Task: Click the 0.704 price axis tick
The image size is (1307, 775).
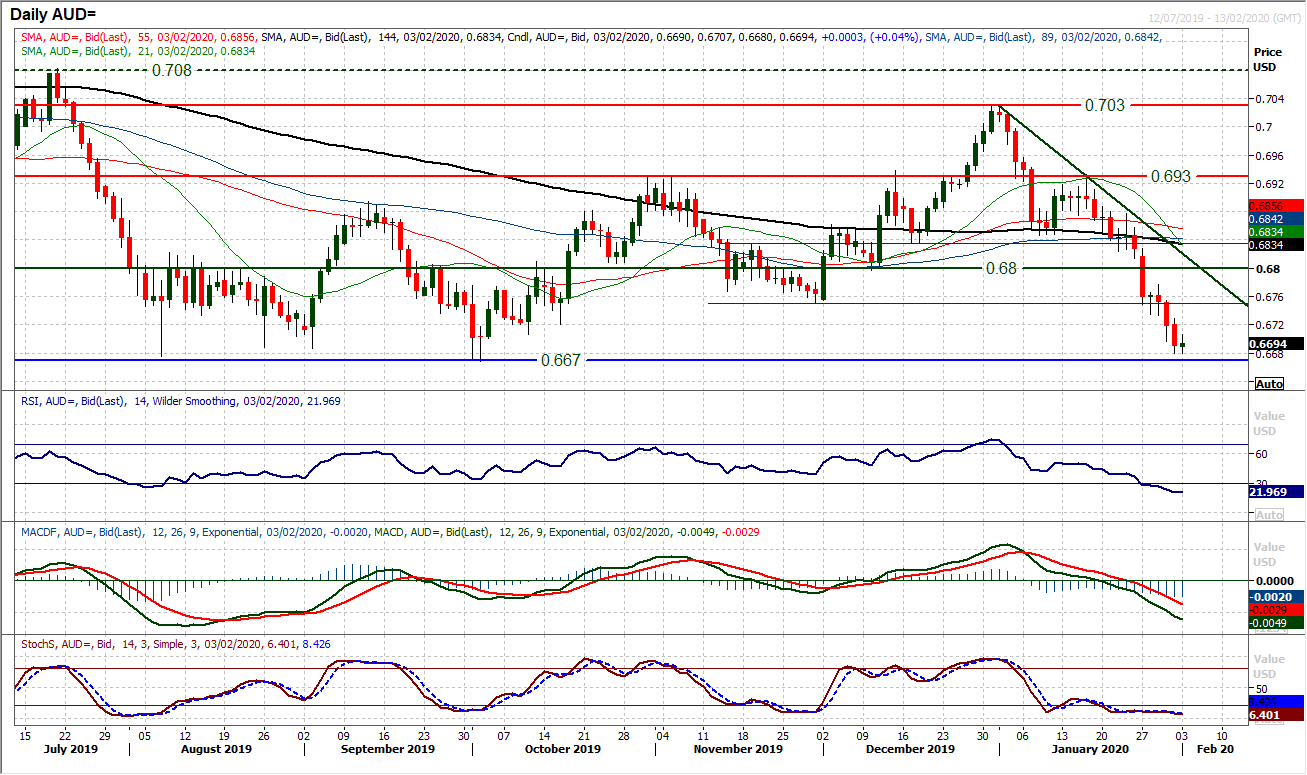Action: pos(1269,99)
